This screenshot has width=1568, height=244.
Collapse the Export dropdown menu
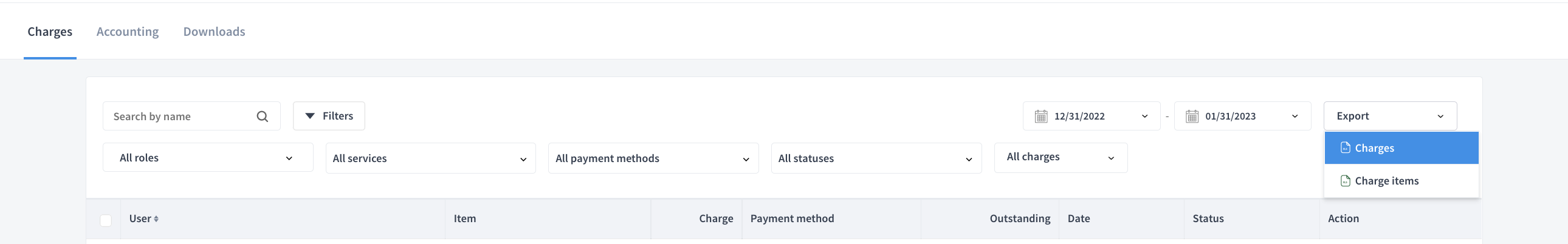[x=1390, y=115]
